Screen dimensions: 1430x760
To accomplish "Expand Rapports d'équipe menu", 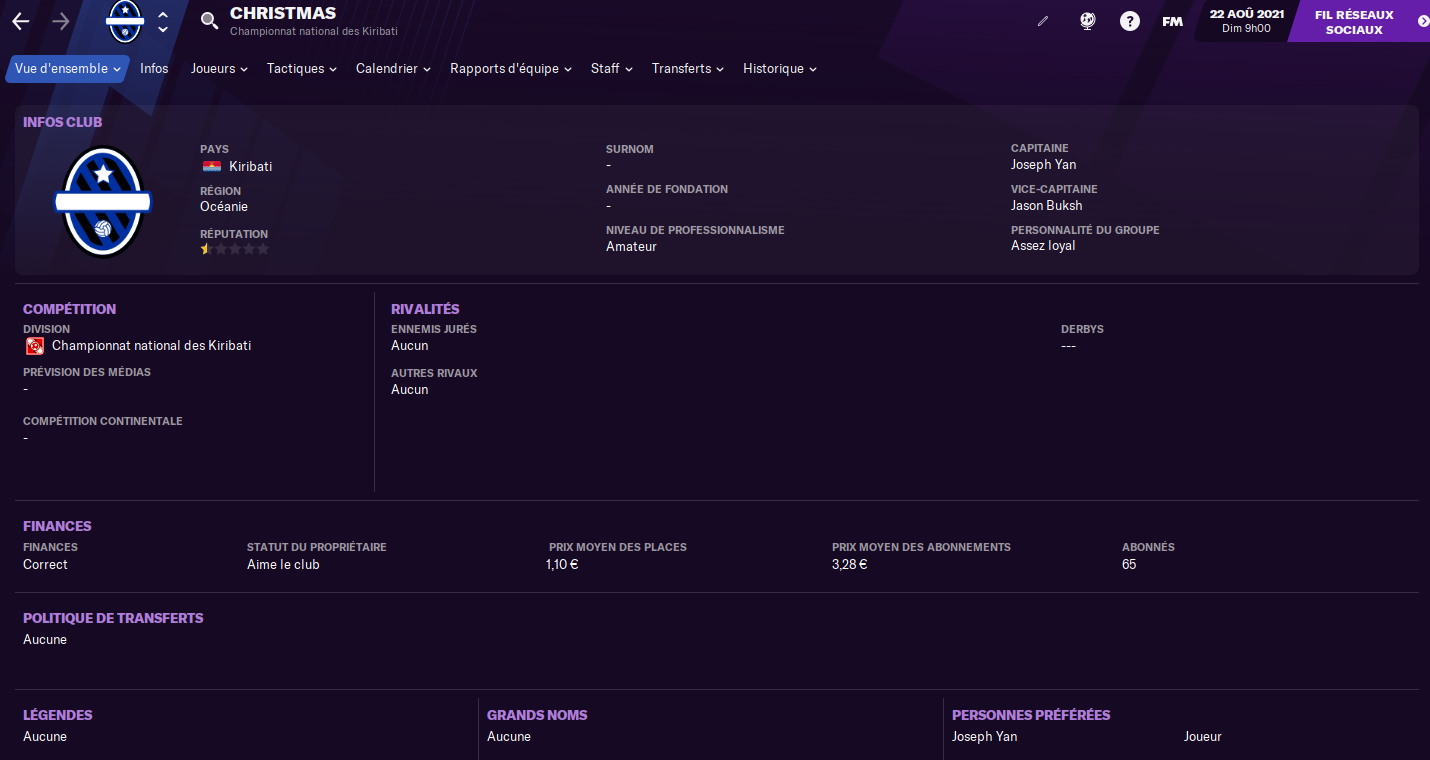I will pos(510,69).
